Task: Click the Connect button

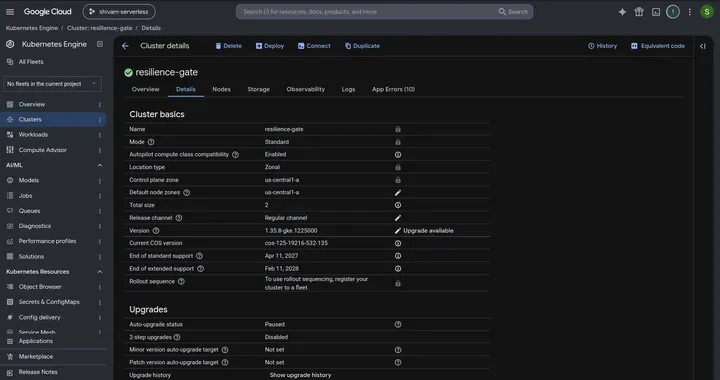Action: click(314, 46)
